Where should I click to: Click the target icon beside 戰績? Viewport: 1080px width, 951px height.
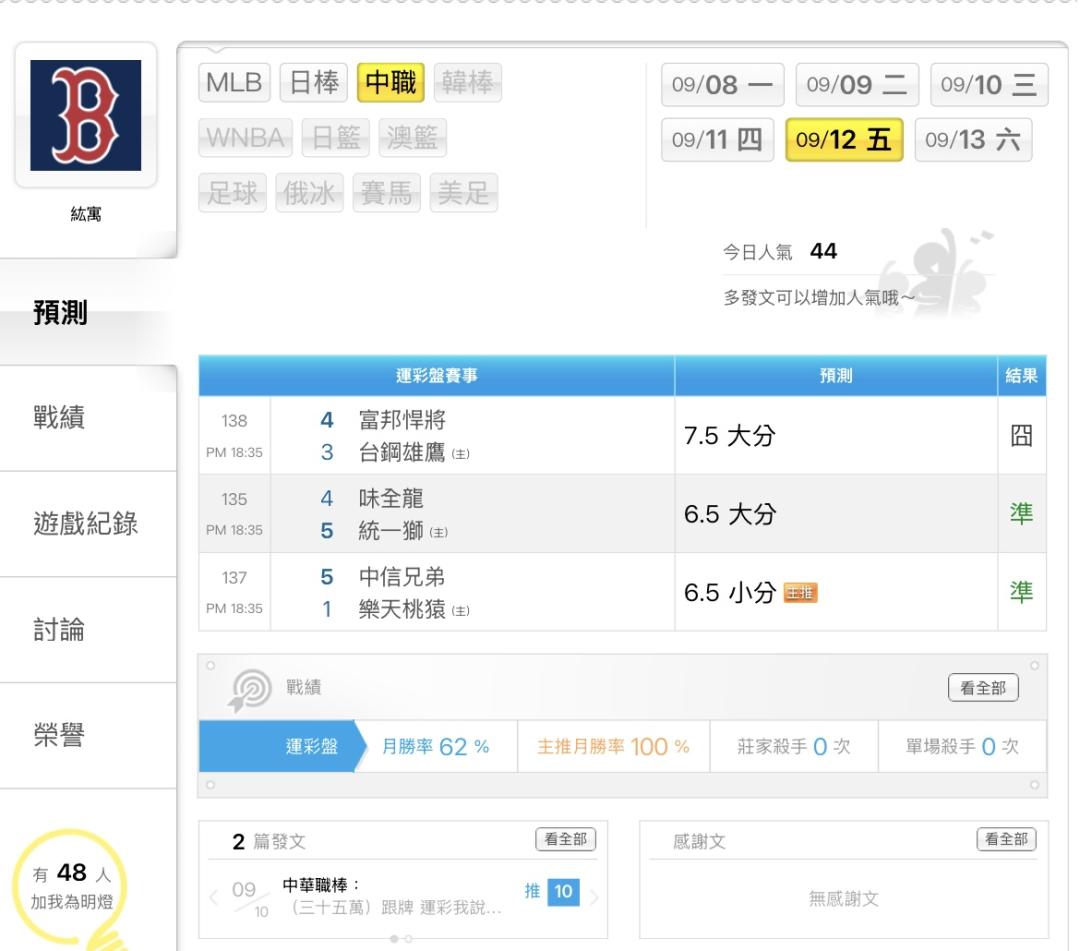[250, 689]
